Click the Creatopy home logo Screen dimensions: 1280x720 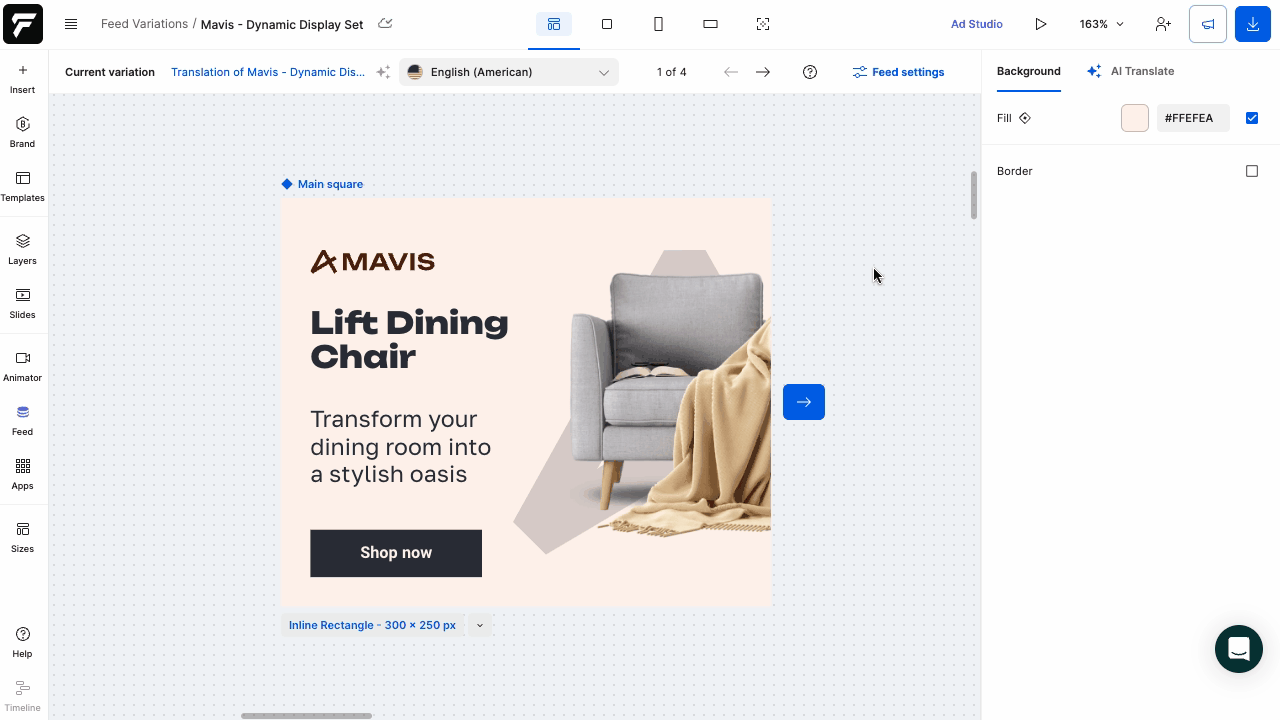coord(23,24)
